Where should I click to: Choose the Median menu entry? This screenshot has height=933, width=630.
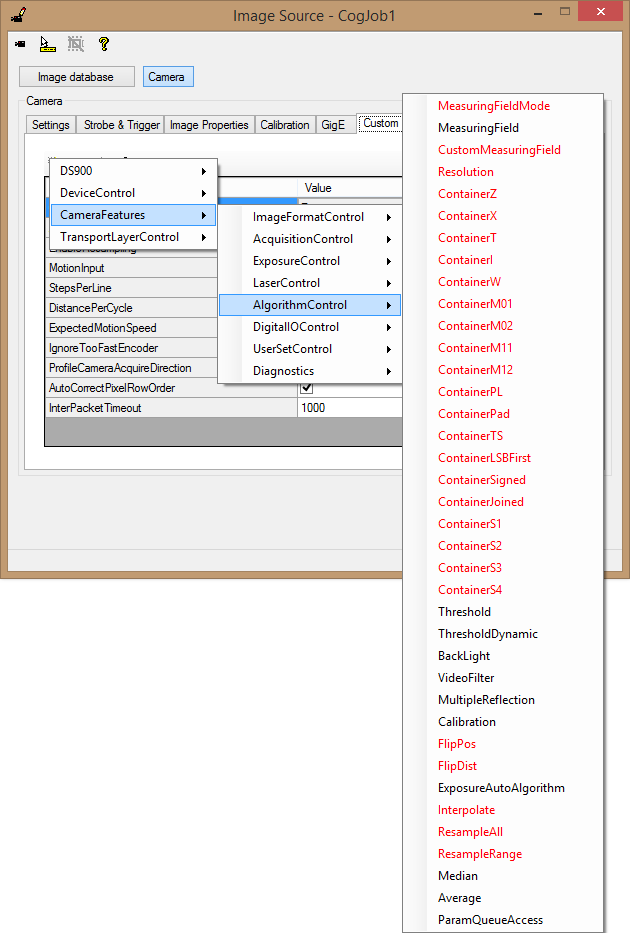pos(458,876)
